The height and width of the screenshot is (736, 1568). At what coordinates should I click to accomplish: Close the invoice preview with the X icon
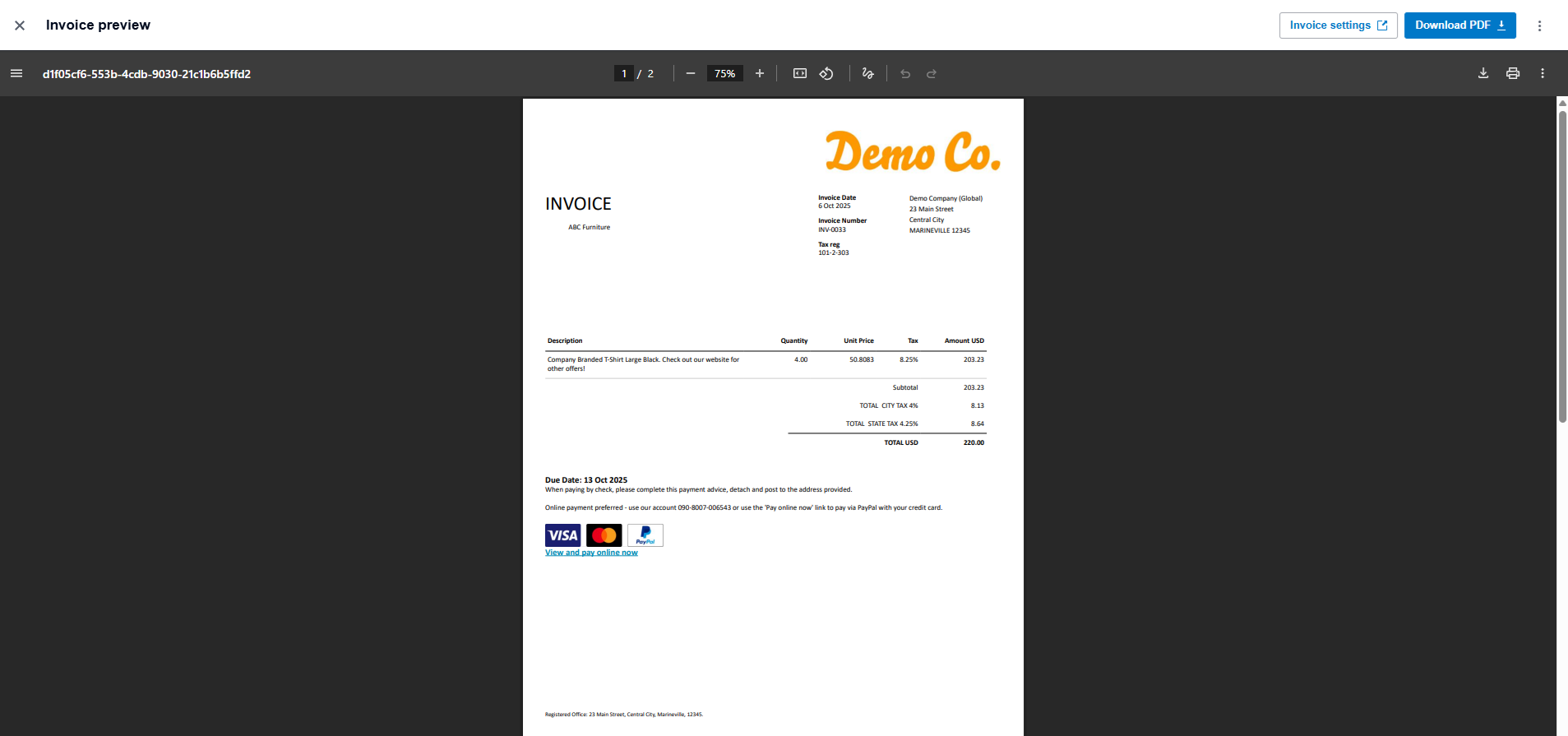click(20, 25)
